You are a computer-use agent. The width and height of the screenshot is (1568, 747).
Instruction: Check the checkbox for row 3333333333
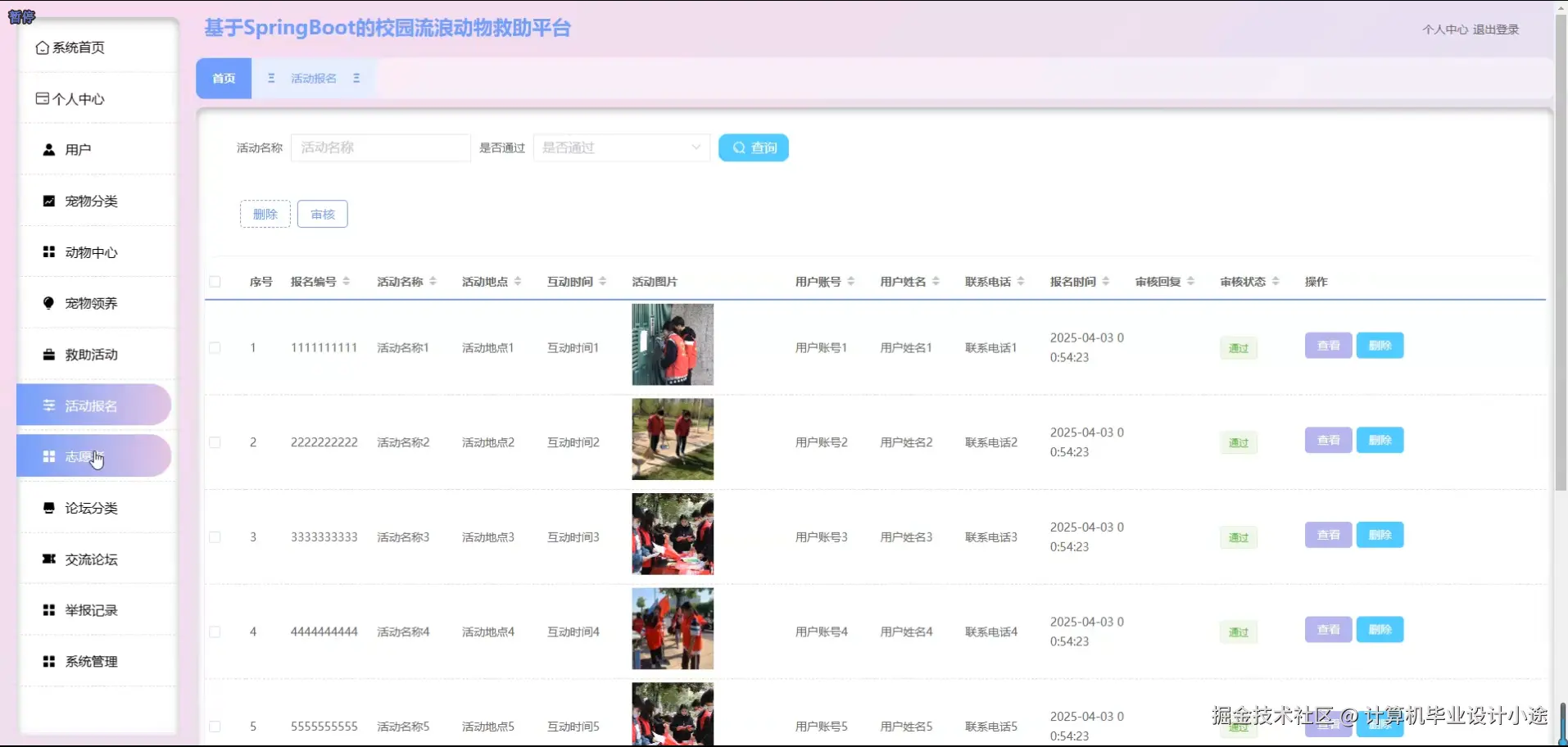coord(215,537)
